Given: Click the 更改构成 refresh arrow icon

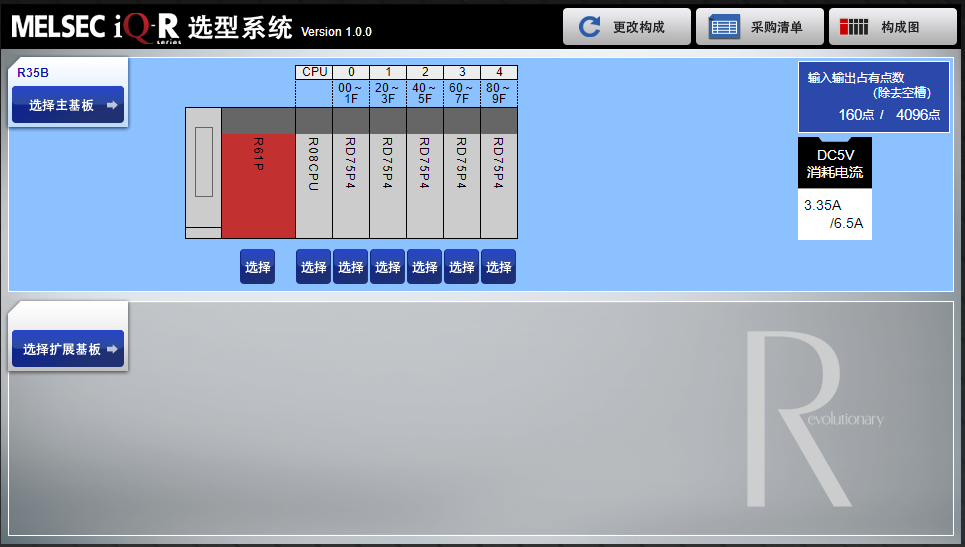Looking at the screenshot, I should [591, 27].
